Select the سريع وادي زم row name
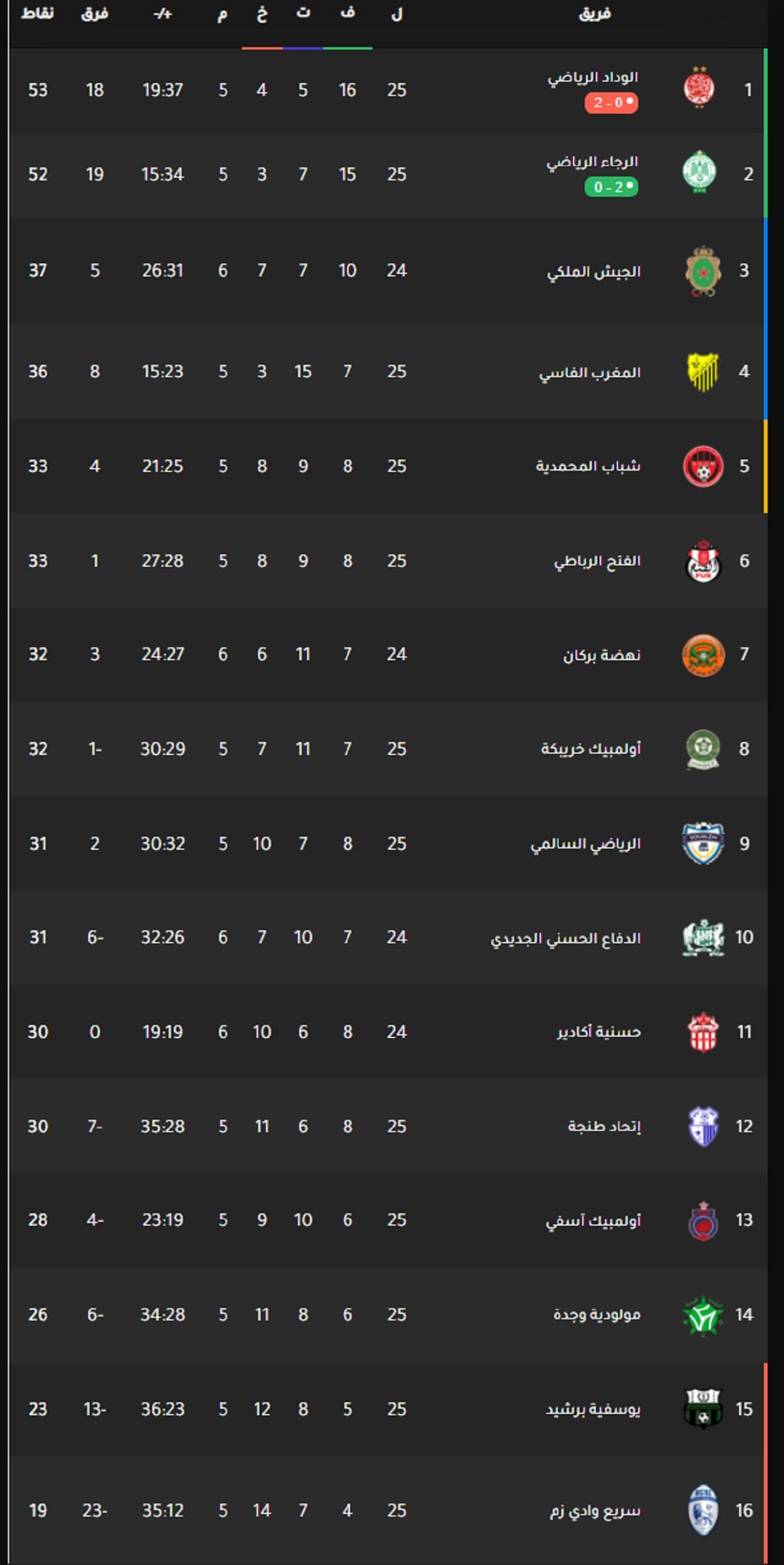The height and width of the screenshot is (1565, 784). click(x=595, y=1510)
